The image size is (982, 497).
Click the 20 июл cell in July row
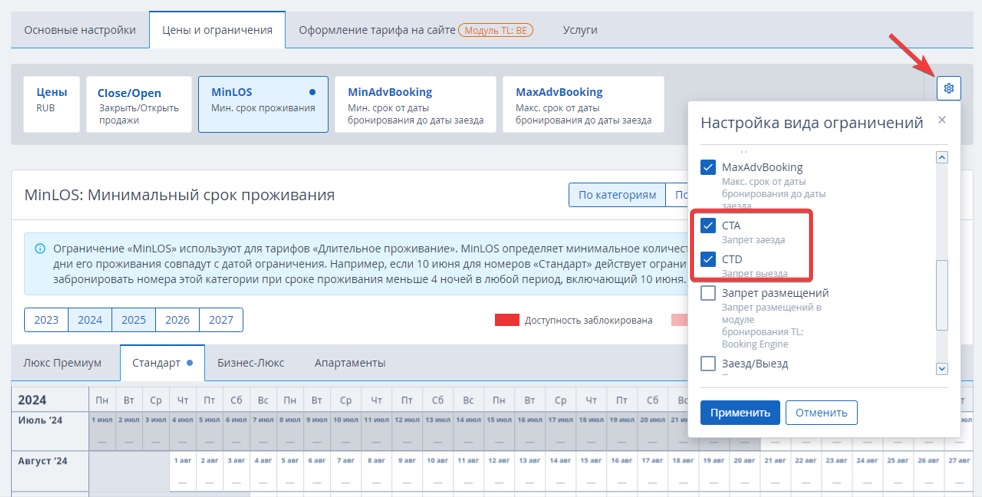[652, 430]
